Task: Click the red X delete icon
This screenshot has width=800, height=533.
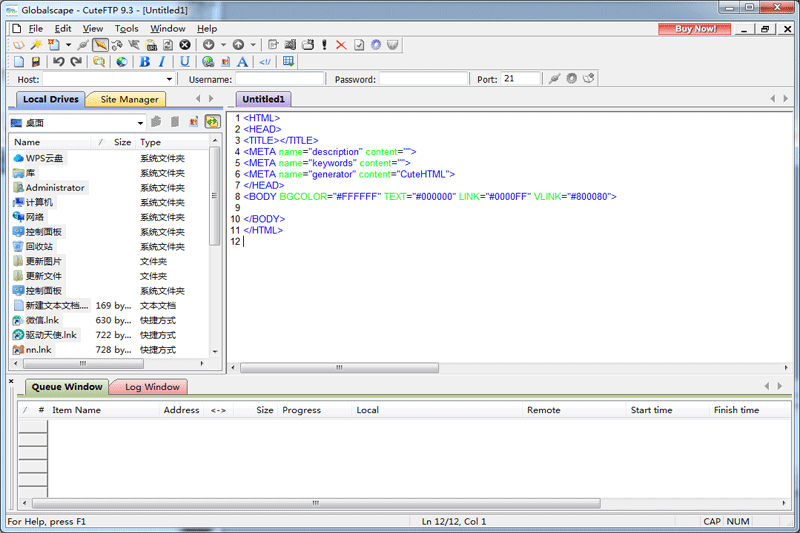Action: point(341,45)
